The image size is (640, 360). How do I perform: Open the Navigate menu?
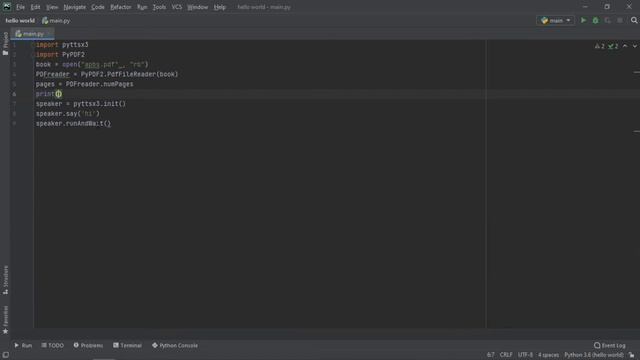75,7
